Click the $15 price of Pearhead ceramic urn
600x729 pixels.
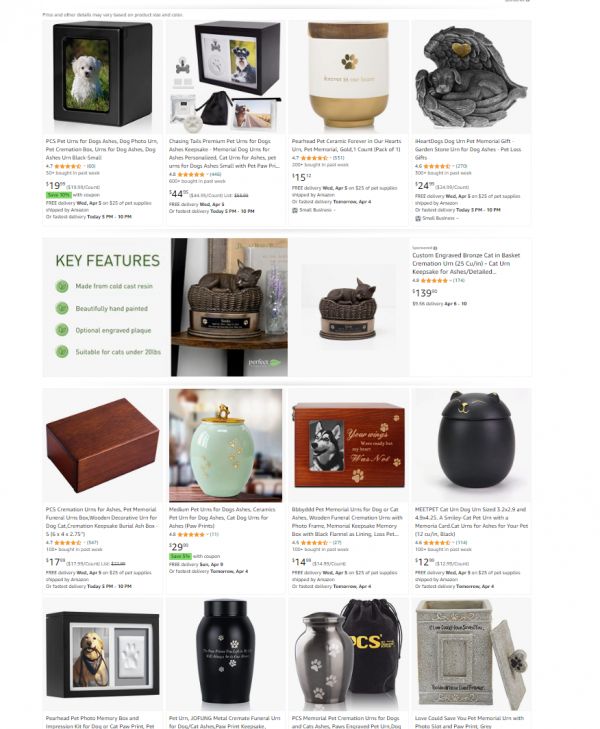(302, 178)
